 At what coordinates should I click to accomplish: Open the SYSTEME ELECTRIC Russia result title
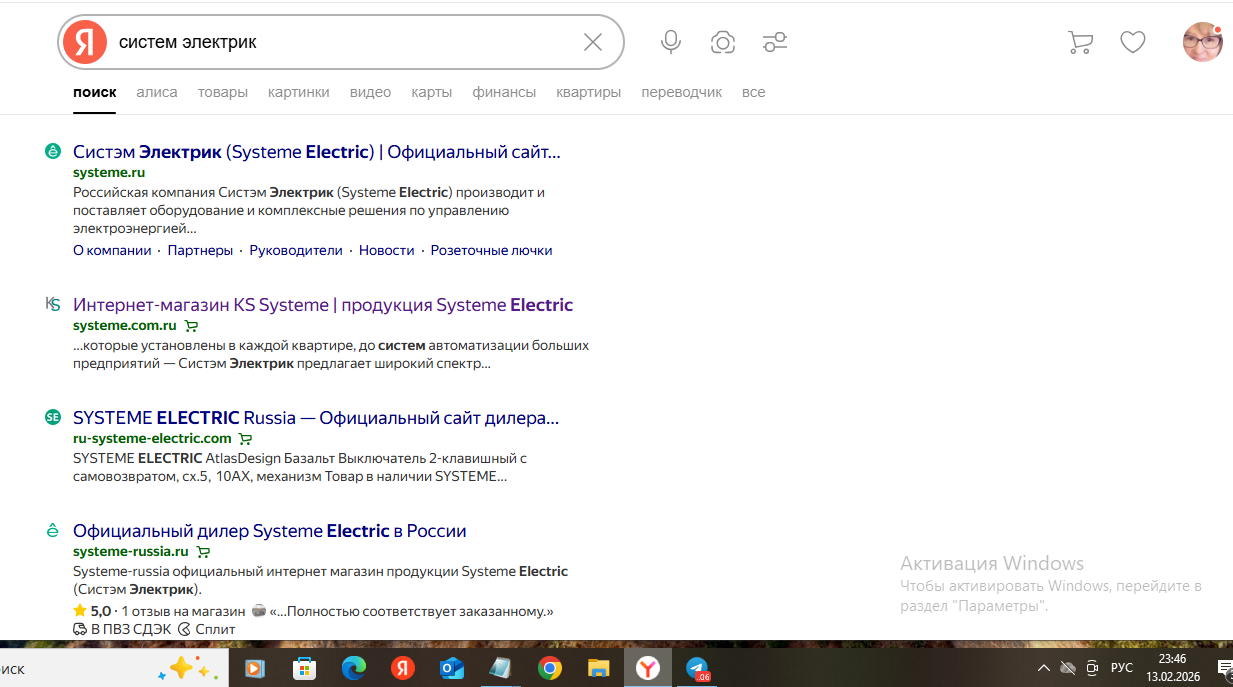click(x=316, y=418)
